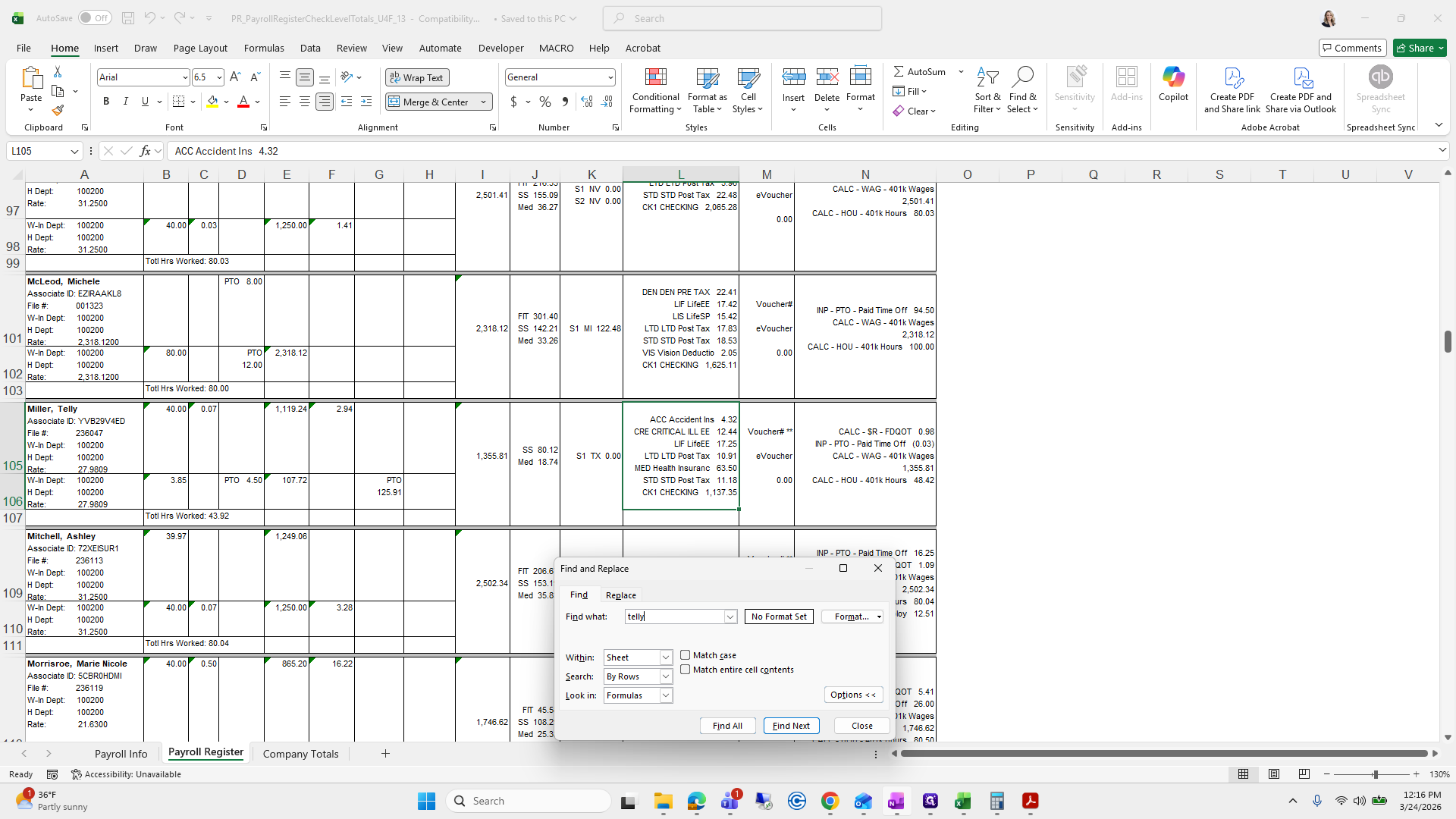Viewport: 1456px width, 819px height.
Task: Click the Borders icon in the Font group
Action: tap(178, 102)
